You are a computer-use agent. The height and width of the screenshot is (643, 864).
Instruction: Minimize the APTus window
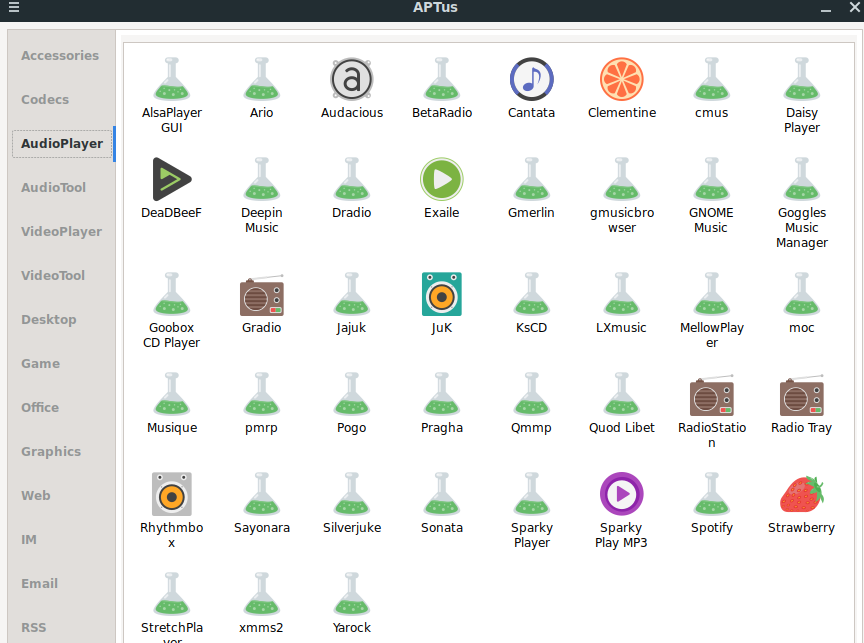click(825, 8)
